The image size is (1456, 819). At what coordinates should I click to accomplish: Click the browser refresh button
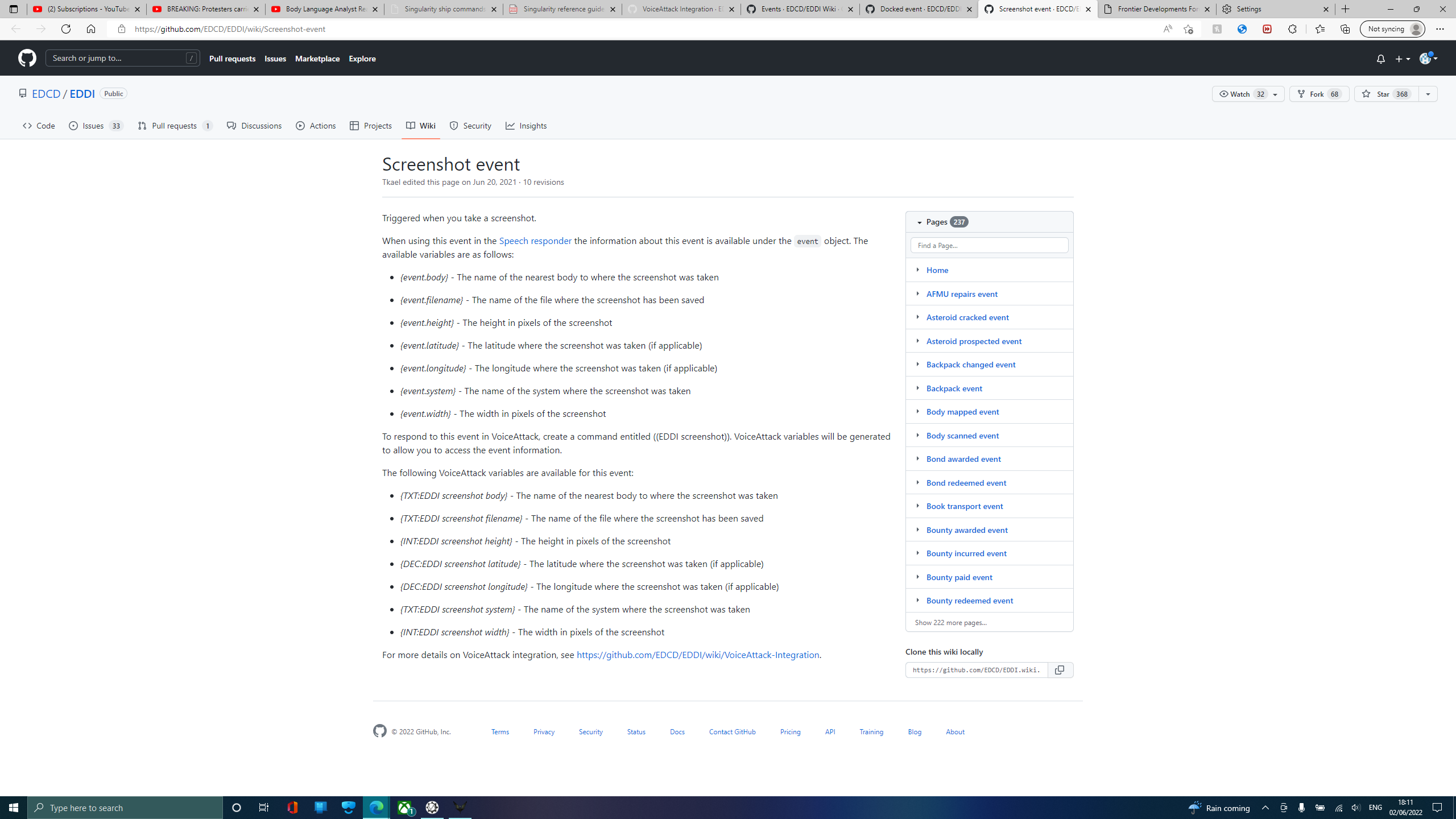66,29
